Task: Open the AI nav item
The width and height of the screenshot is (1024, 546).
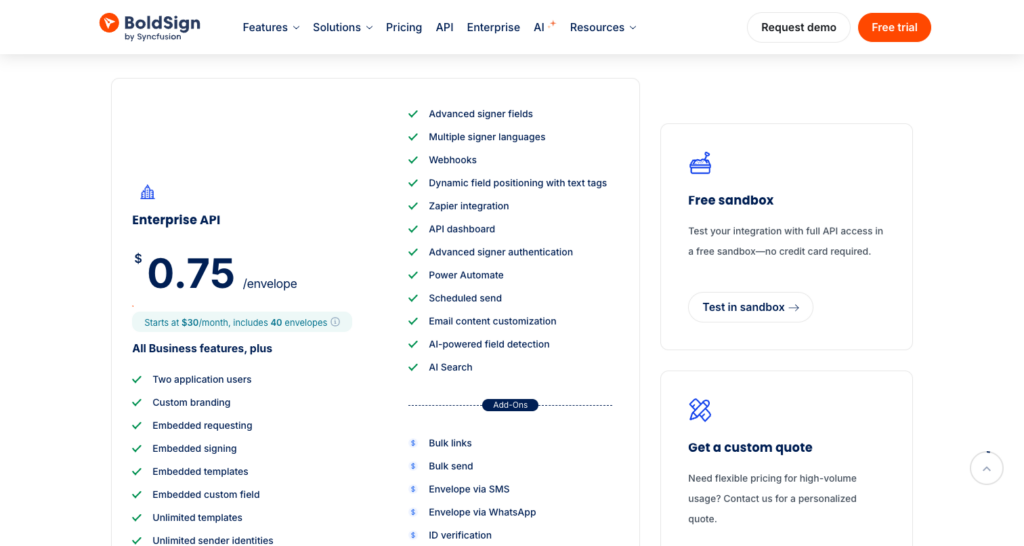Action: pos(539,27)
